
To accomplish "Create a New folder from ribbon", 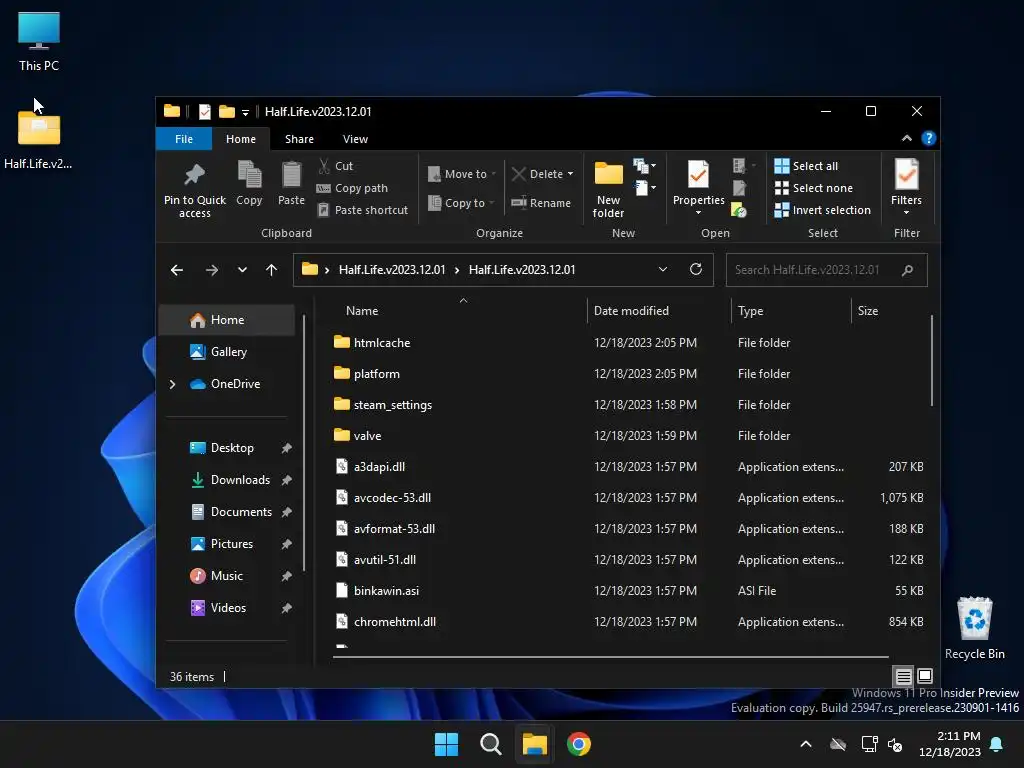I will click(608, 188).
